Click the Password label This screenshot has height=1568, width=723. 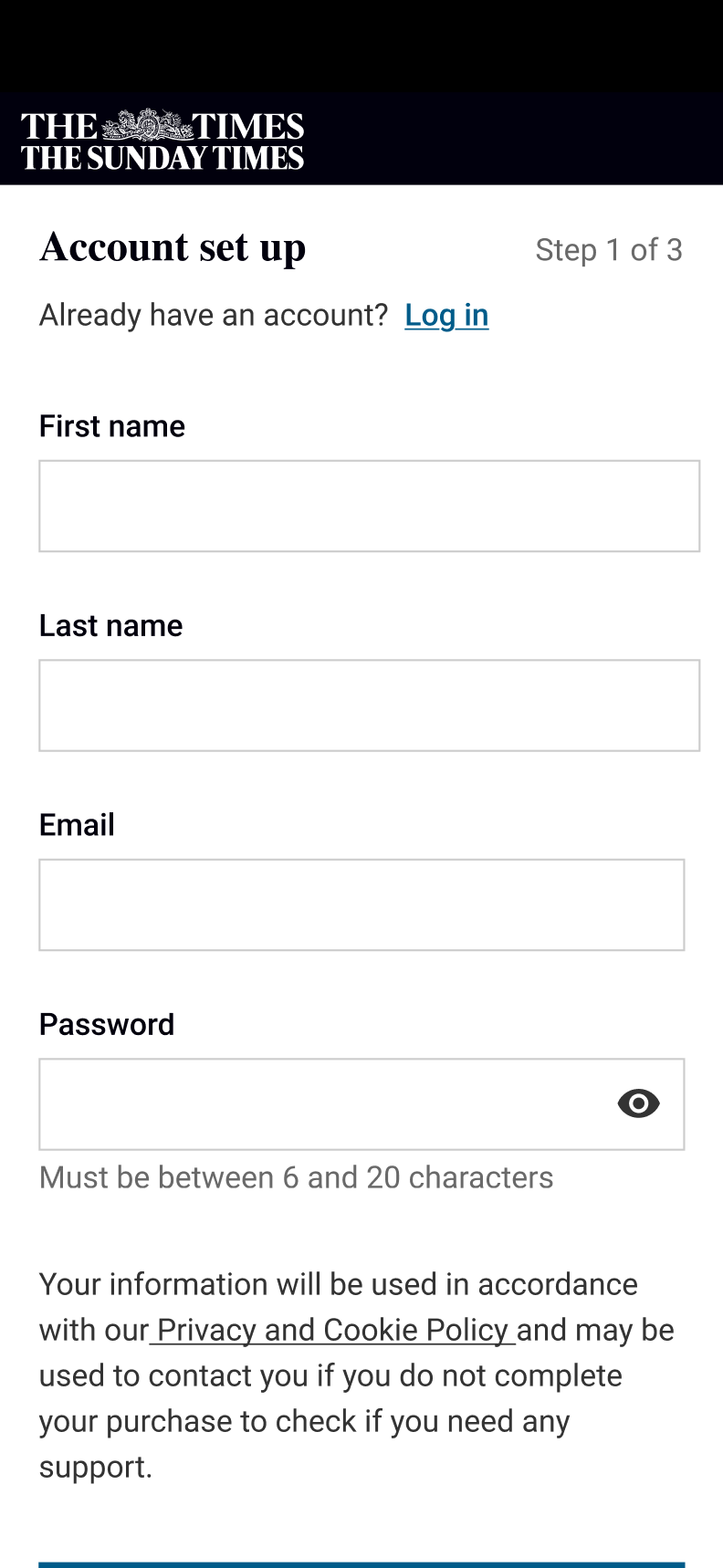(107, 1024)
